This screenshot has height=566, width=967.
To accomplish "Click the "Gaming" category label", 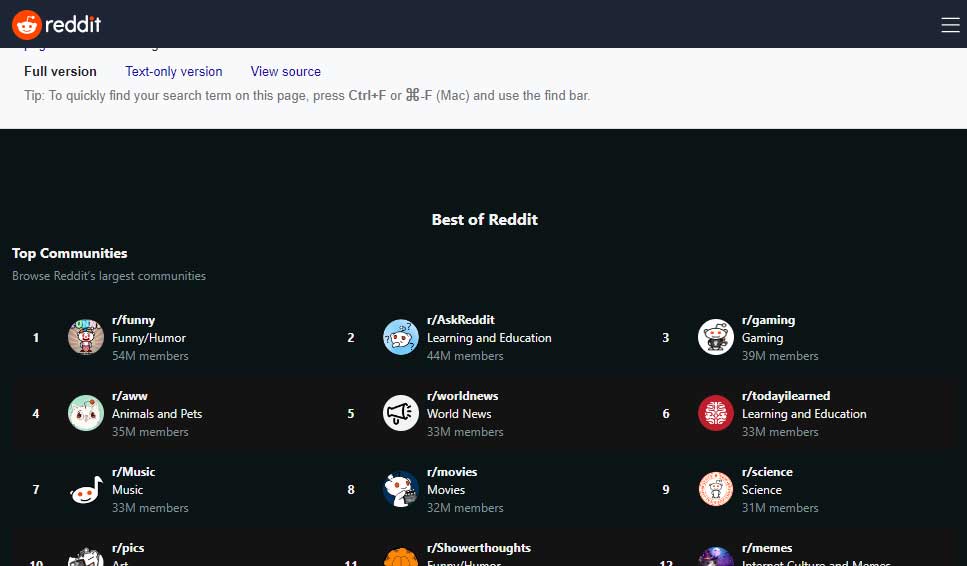I will (762, 338).
